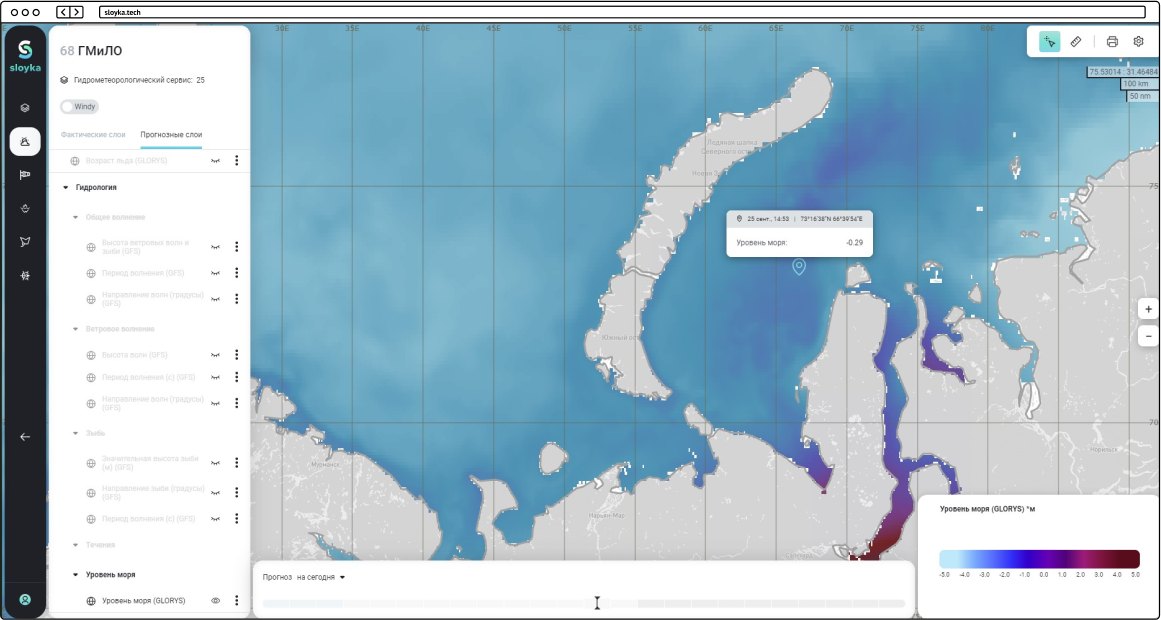Viewport: 1161px width, 620px height.
Task: Show the Высота ветровых волн и зыби layer
Action: coord(215,247)
